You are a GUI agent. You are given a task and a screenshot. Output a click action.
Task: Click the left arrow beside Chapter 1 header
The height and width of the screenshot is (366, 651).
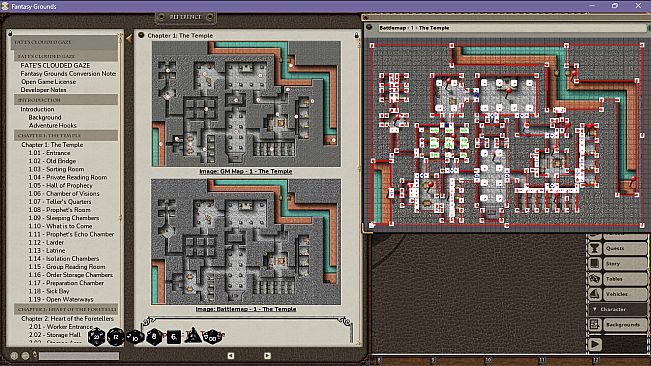click(x=129, y=39)
